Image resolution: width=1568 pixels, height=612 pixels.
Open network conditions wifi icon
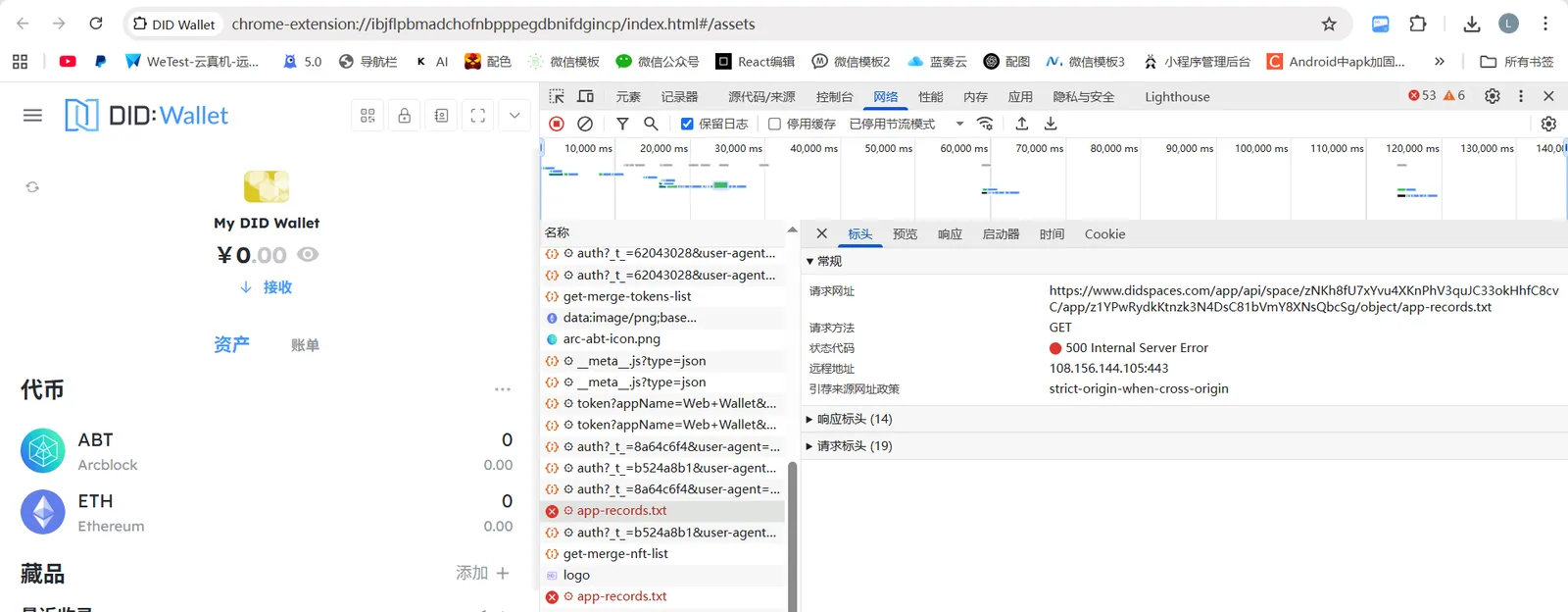(985, 124)
